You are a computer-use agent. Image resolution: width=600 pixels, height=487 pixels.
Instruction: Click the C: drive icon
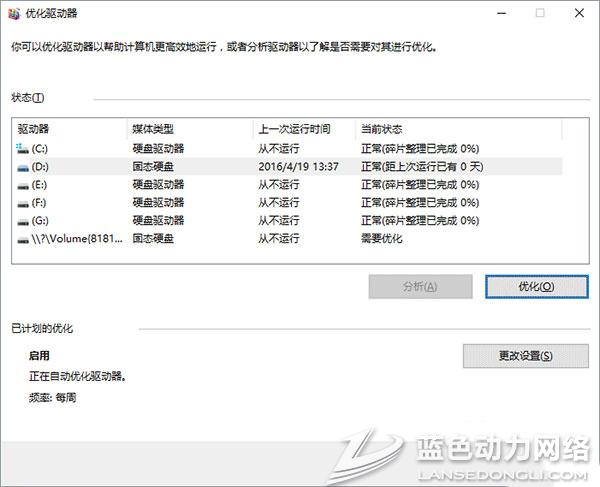coord(23,148)
